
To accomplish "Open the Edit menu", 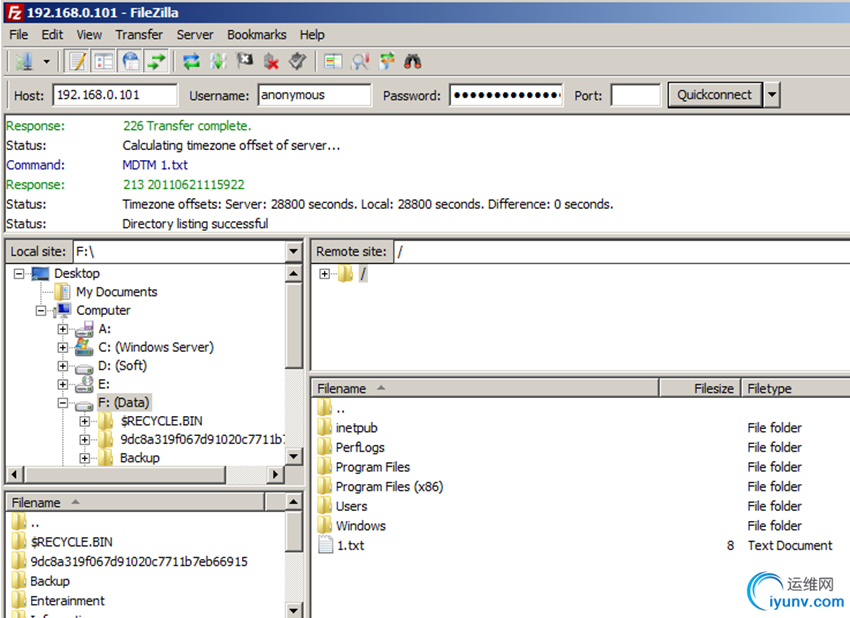I will pos(52,35).
